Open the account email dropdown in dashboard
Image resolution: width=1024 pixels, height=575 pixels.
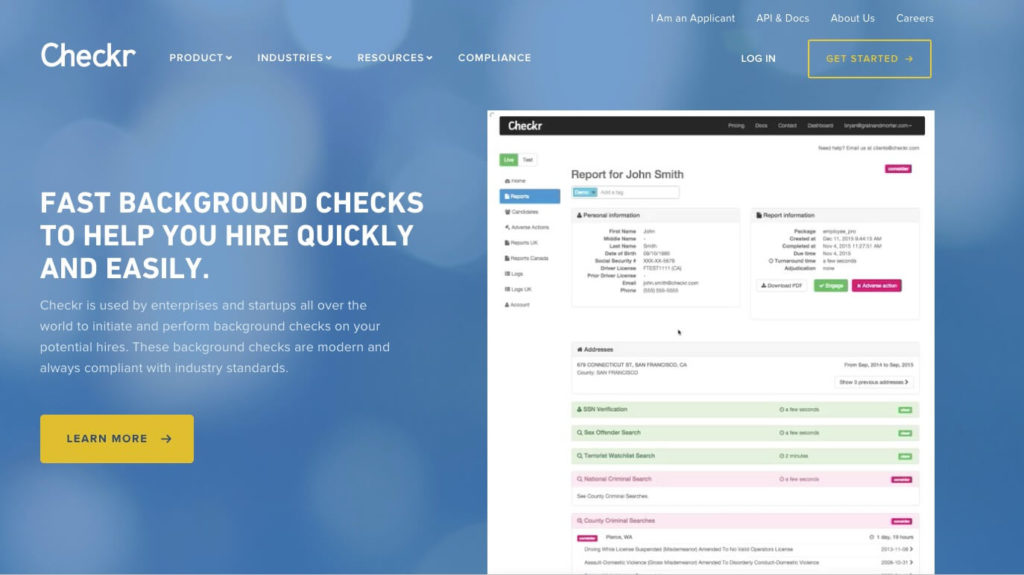coord(878,125)
